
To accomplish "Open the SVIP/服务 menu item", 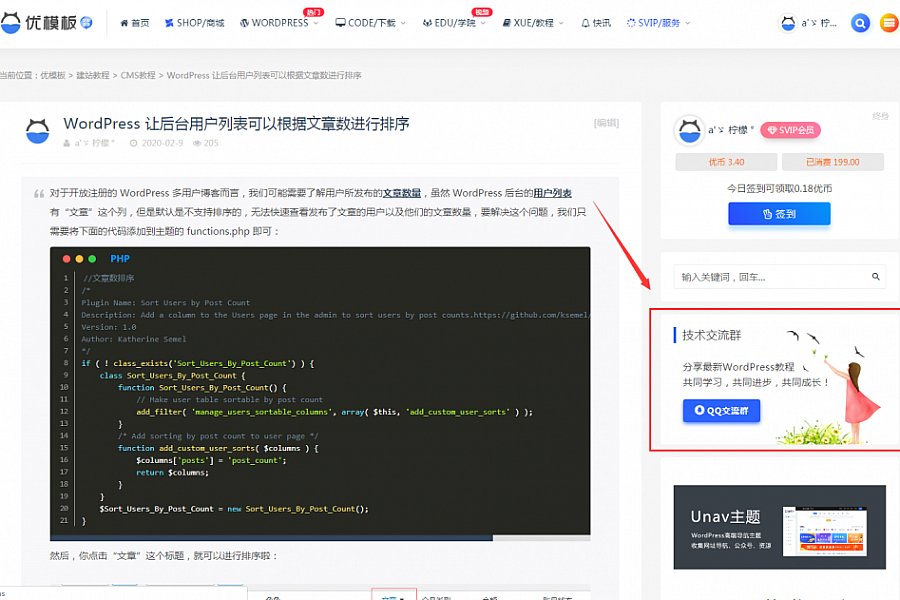I will coord(653,23).
